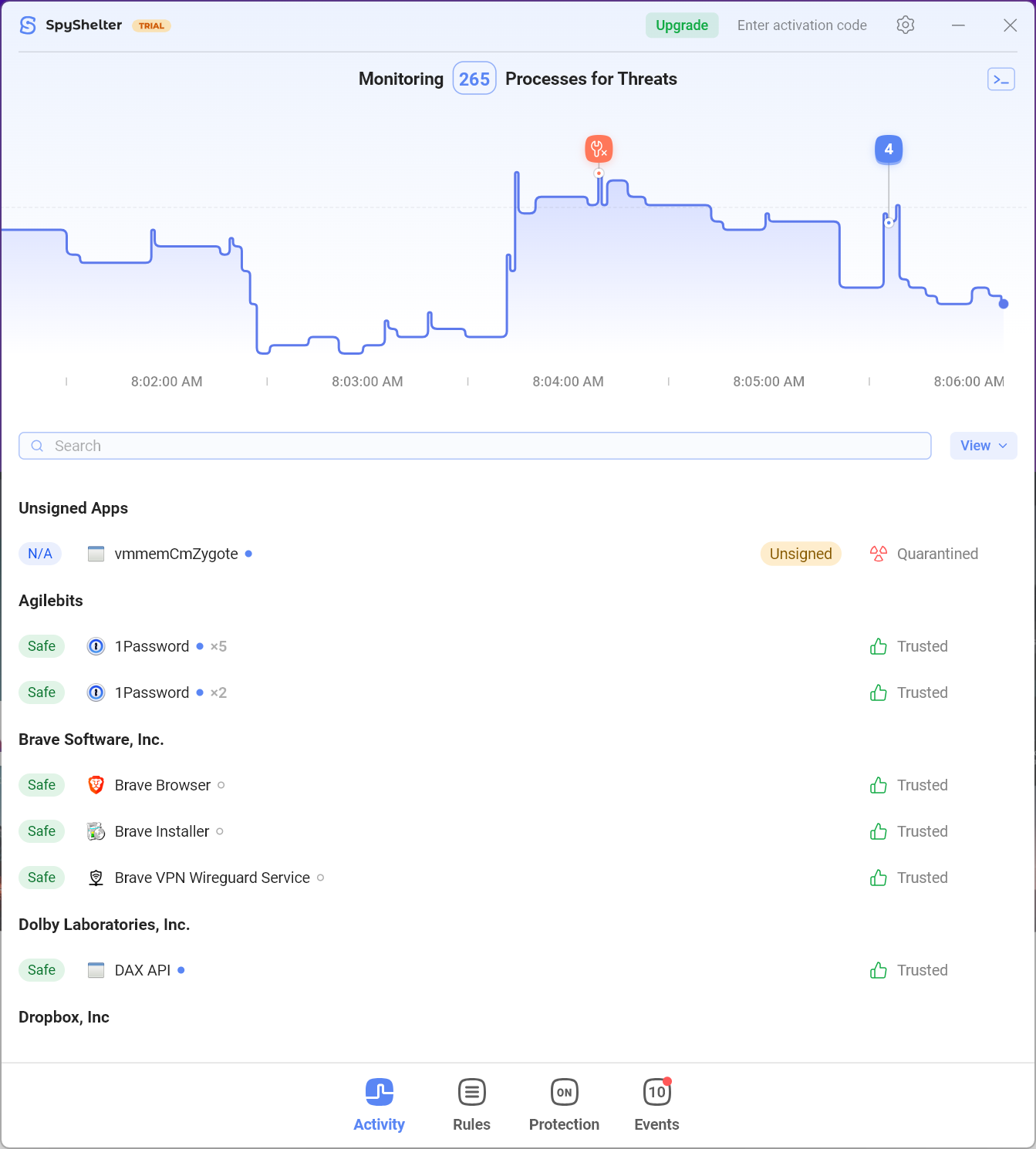Switch to the Rules tab
Screen dimensions: 1036x1149
471,1093
